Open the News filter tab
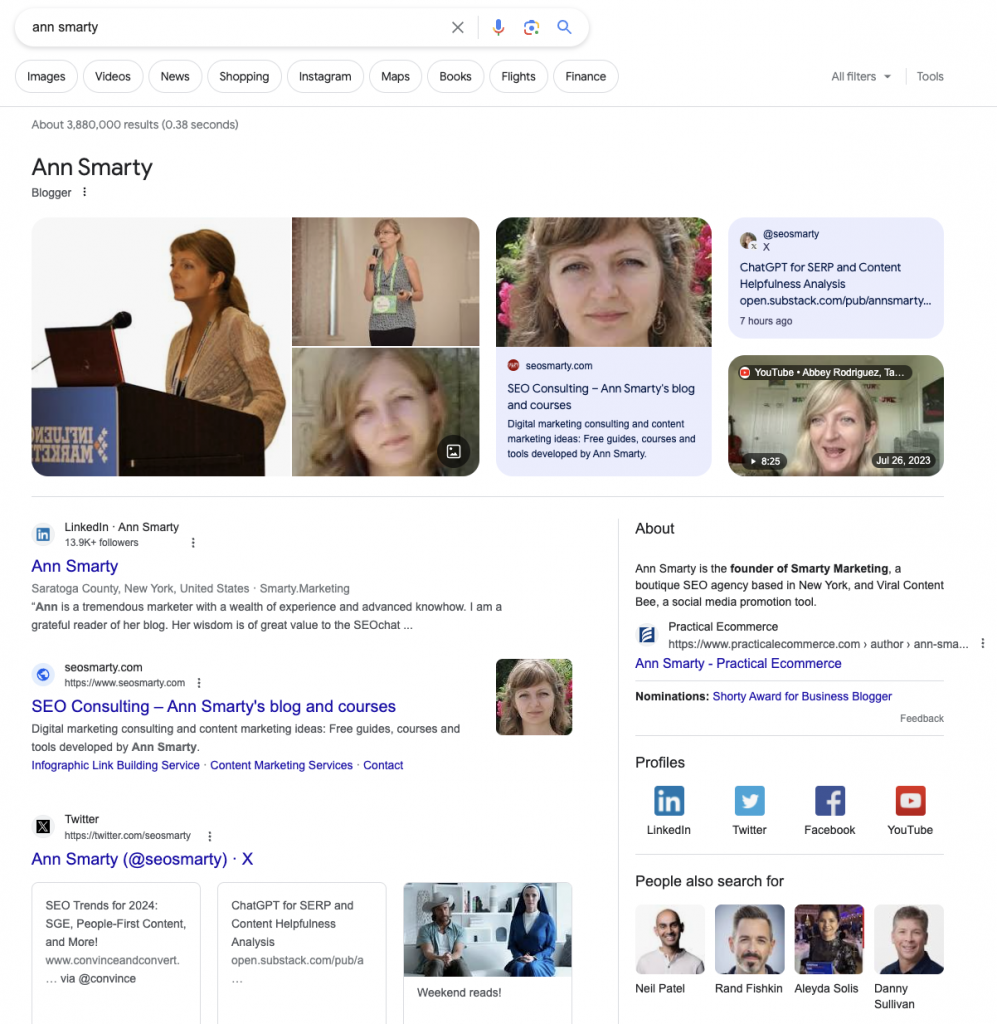Image resolution: width=997 pixels, height=1024 pixels. pos(175,76)
